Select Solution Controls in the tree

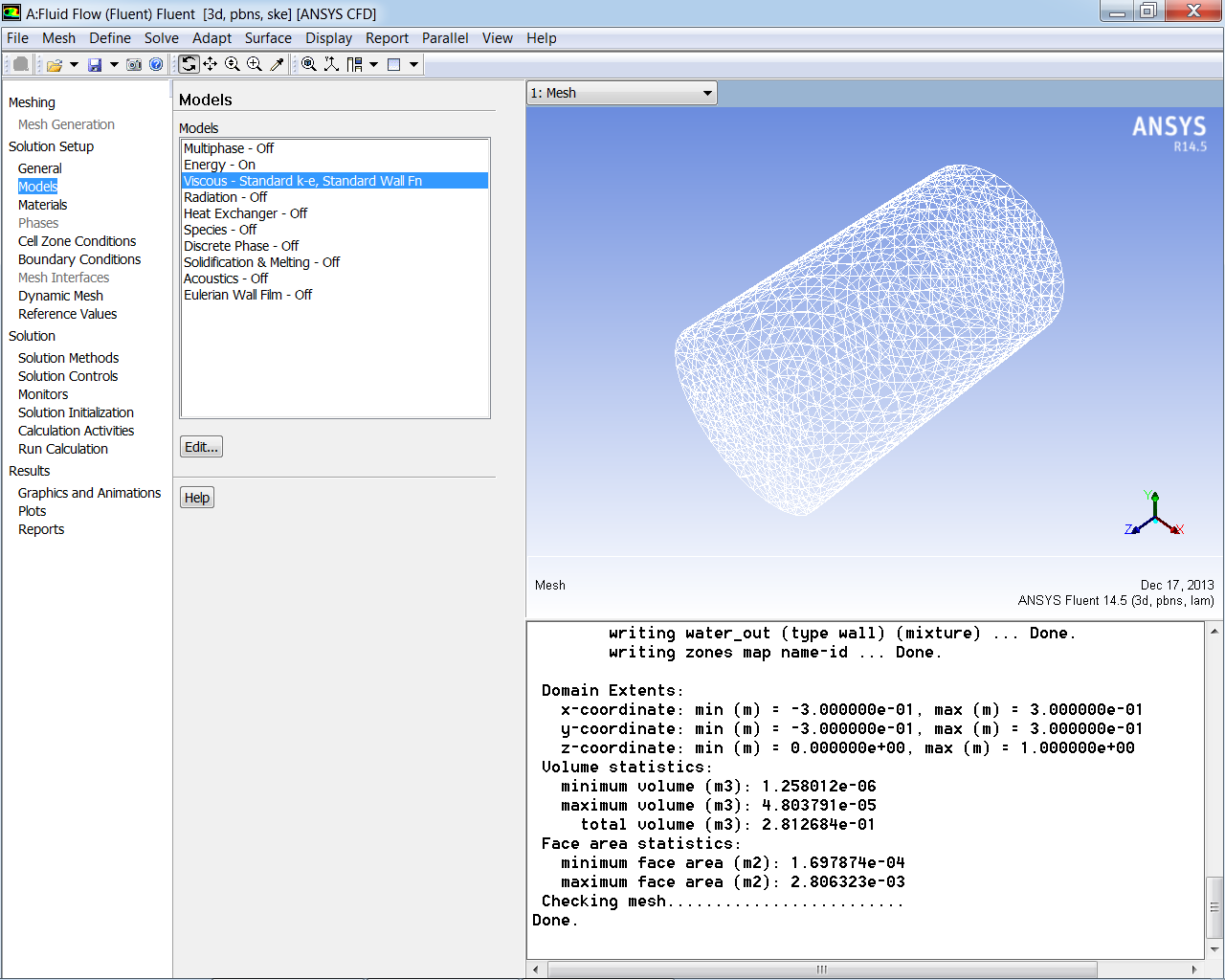[x=68, y=376]
